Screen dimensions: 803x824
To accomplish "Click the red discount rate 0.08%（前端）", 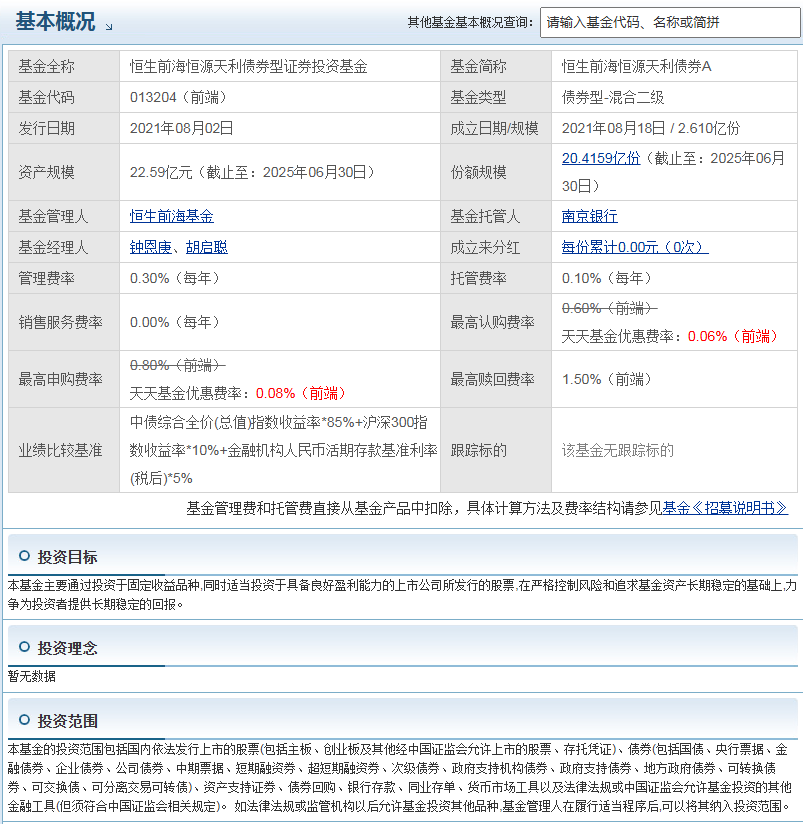I will point(301,393).
